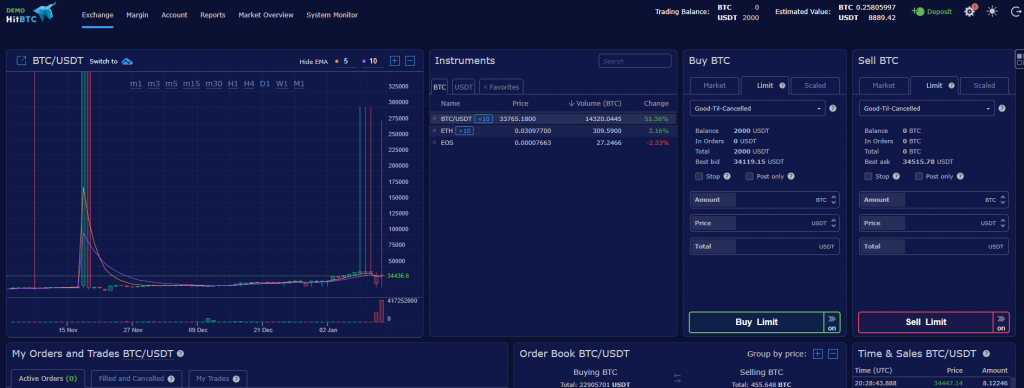This screenshot has width=1024, height=388.
Task: Show help for Sell Post only option
Action: point(960,176)
